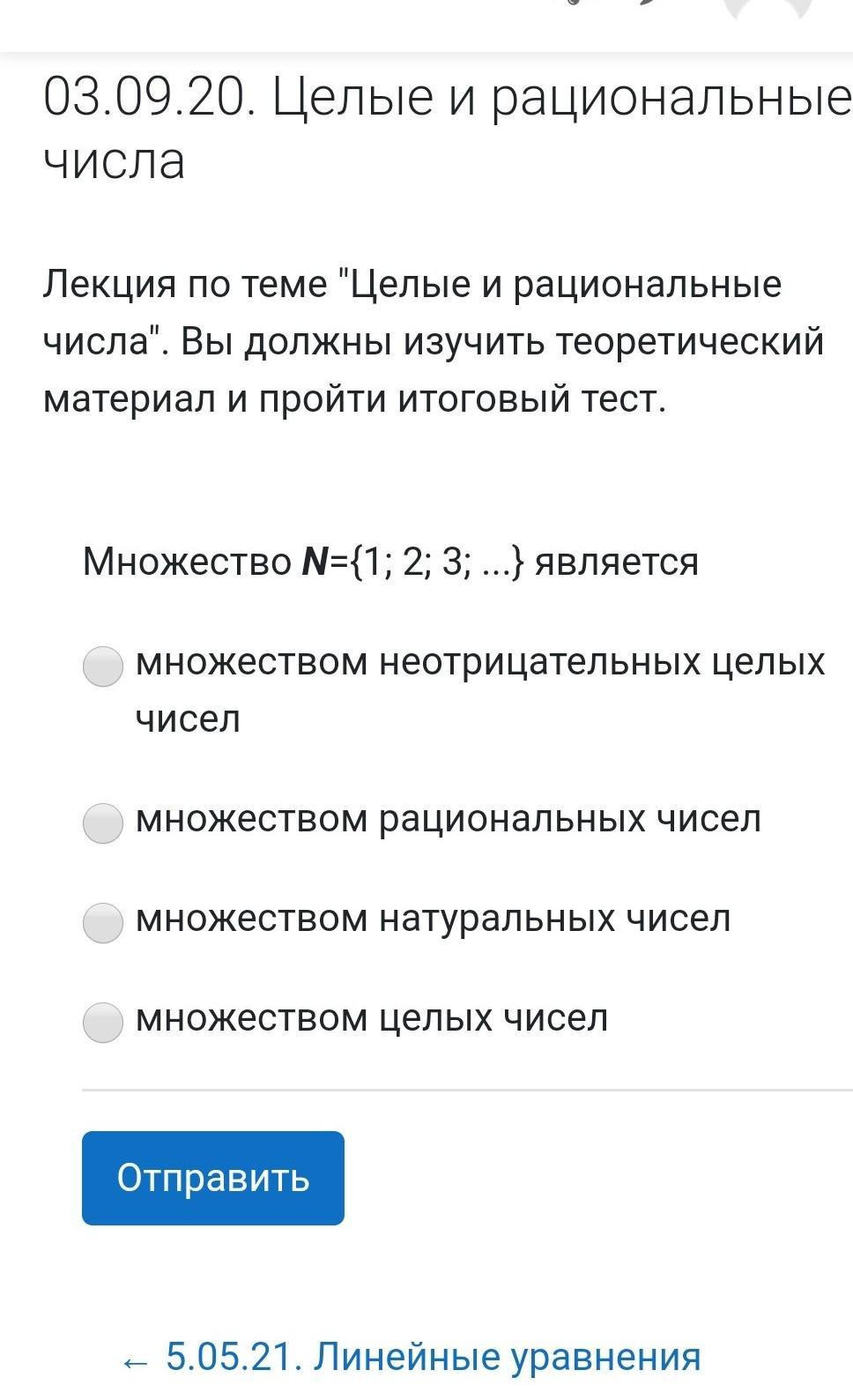Click the bold N symbol in question
The height and width of the screenshot is (1400, 853).
(314, 562)
